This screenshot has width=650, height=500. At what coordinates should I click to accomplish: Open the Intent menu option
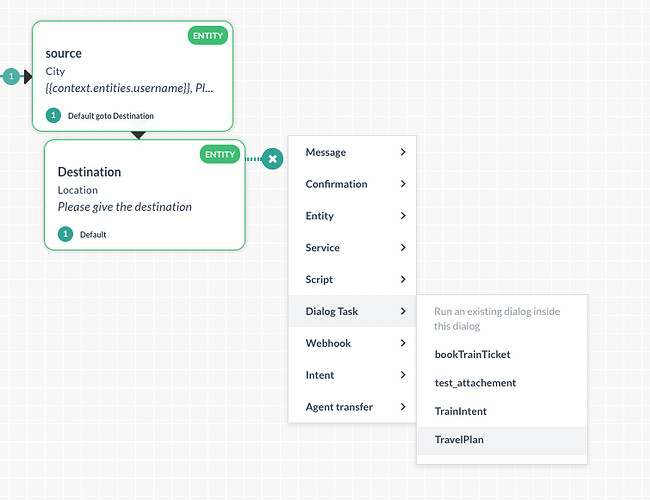[x=320, y=376]
